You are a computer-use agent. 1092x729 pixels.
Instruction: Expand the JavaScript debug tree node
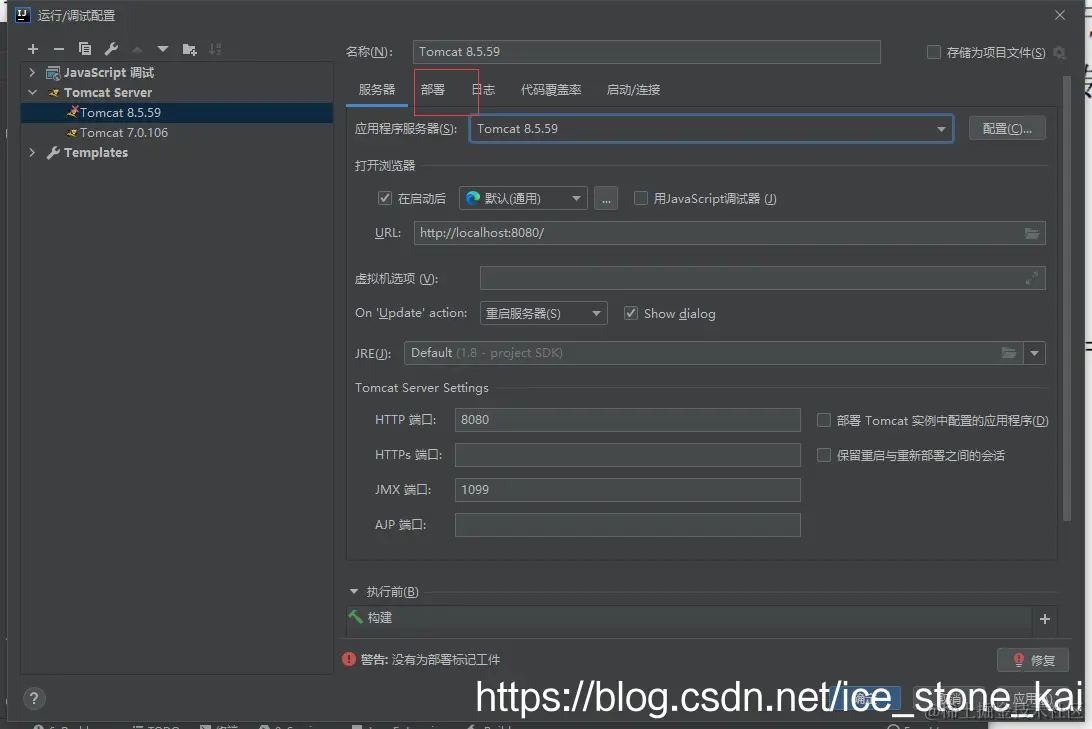32,72
